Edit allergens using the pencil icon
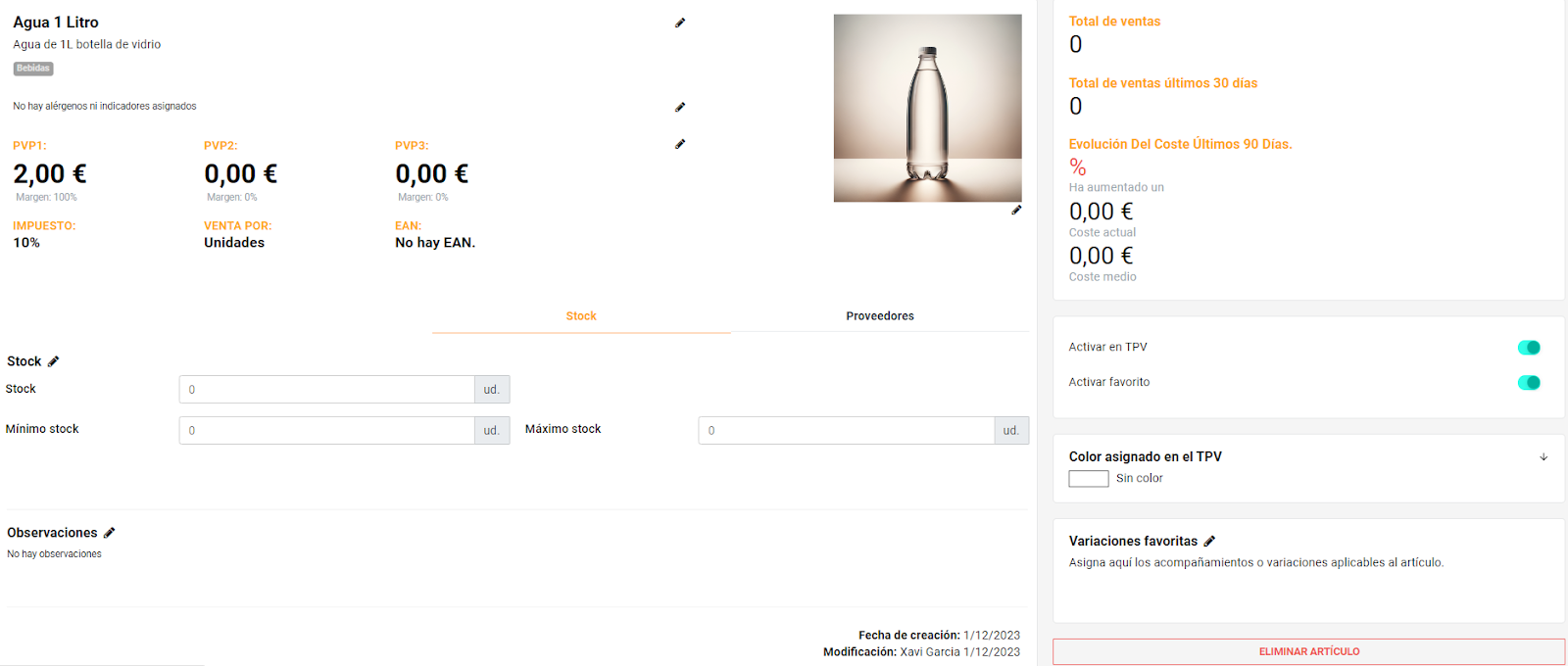 pos(680,107)
